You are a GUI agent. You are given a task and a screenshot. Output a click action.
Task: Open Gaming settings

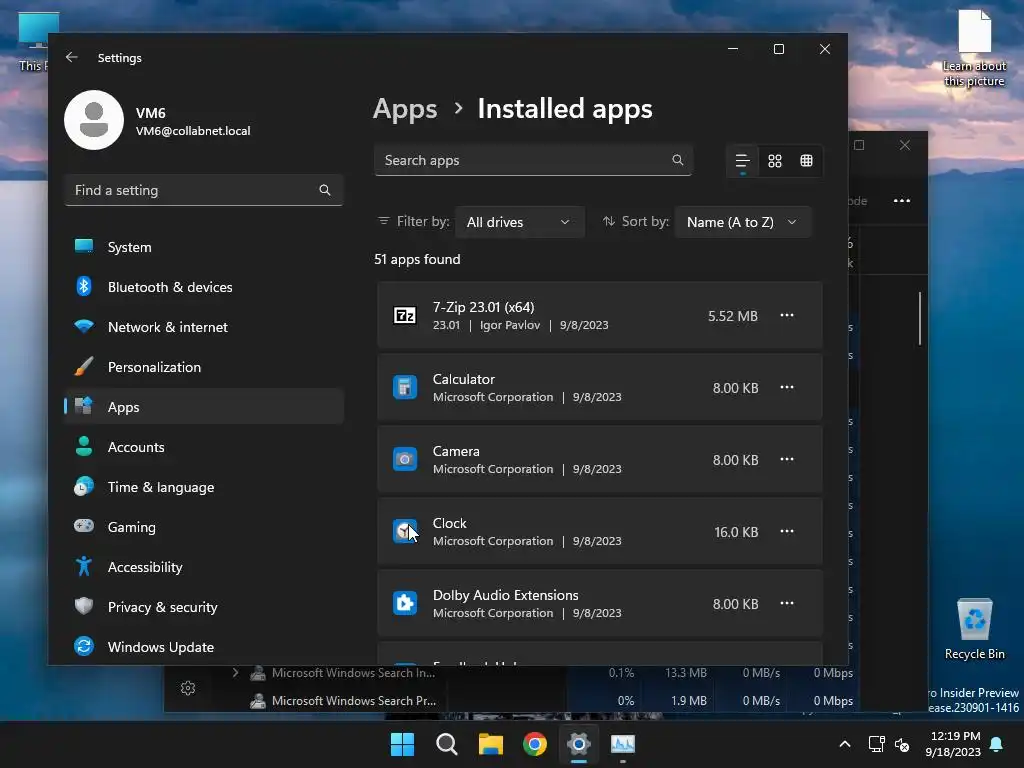pos(204,527)
